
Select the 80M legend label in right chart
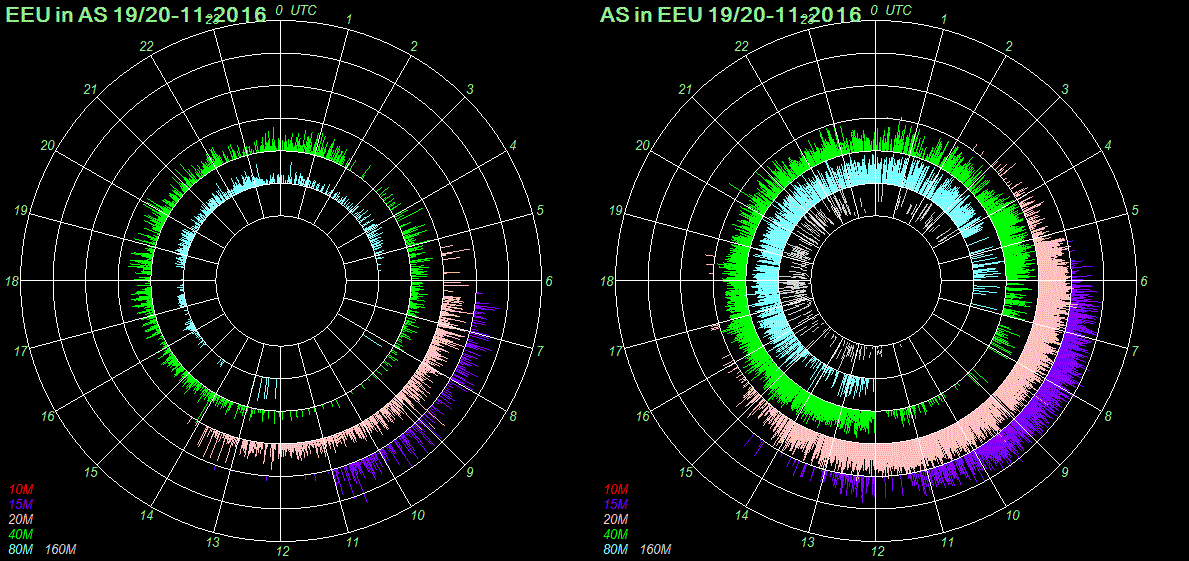(x=615, y=550)
